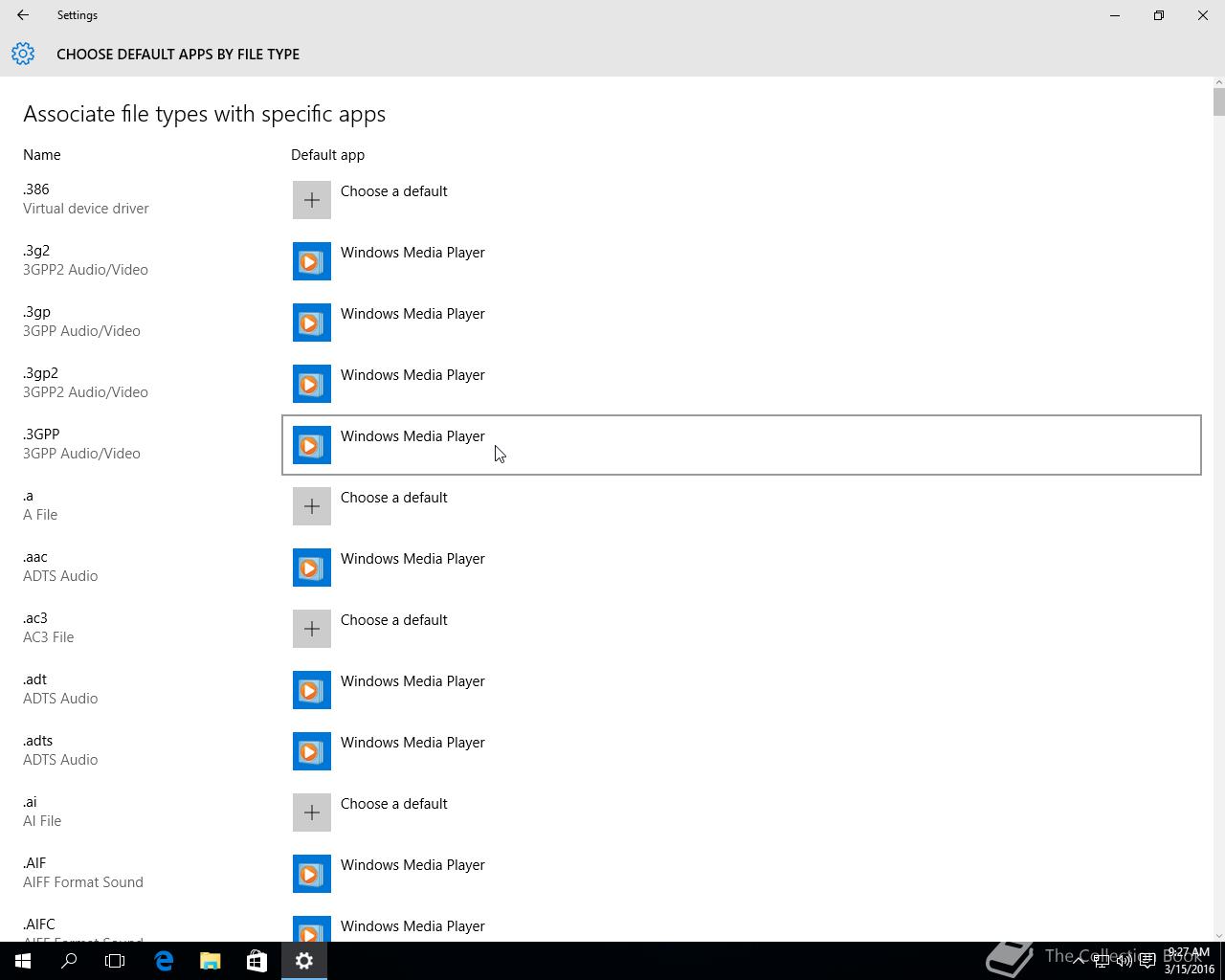Viewport: 1225px width, 980px height.
Task: Open File Explorer from taskbar
Action: click(x=210, y=961)
